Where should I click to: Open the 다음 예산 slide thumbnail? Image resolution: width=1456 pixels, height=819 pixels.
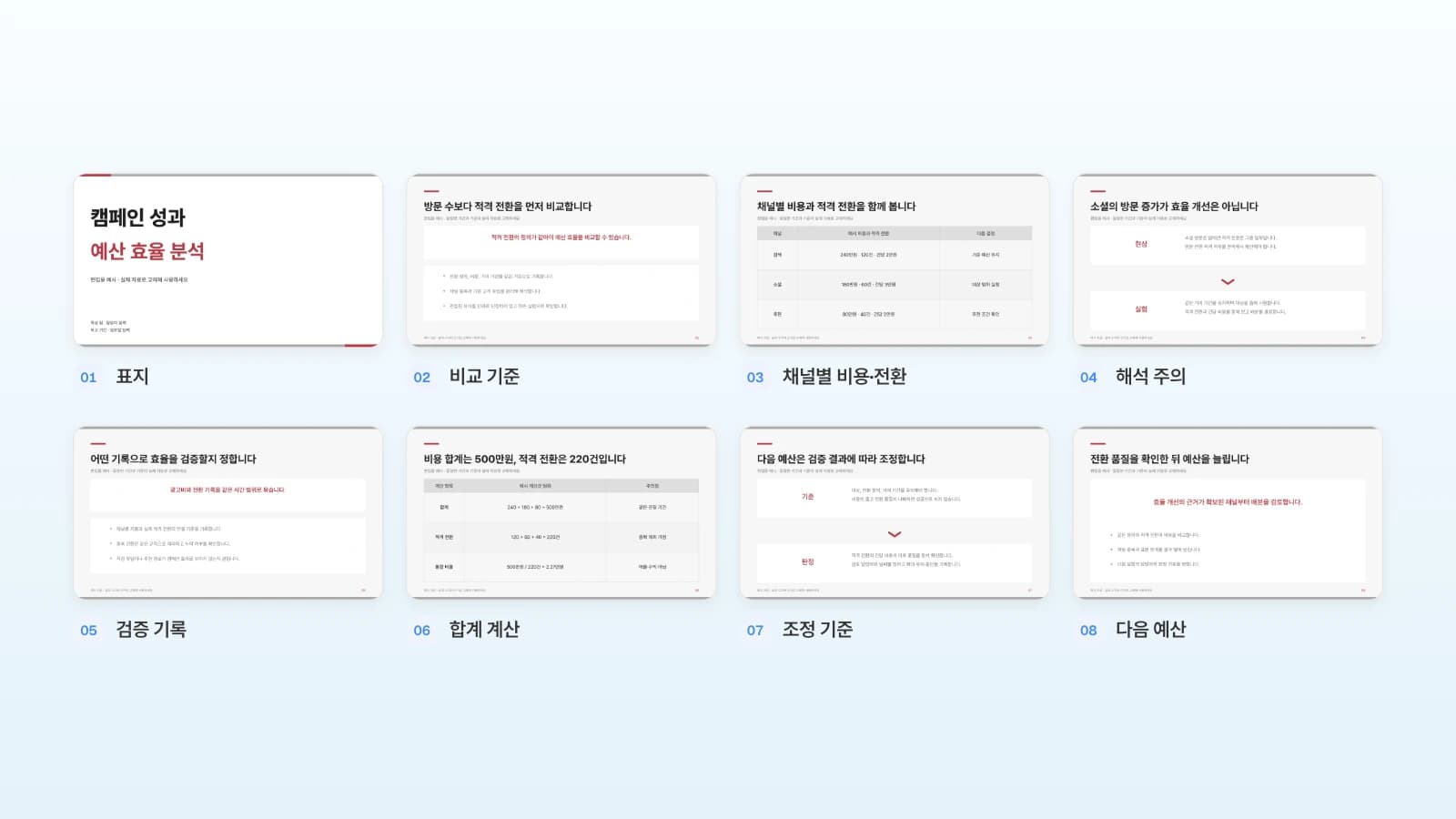(x=1228, y=513)
